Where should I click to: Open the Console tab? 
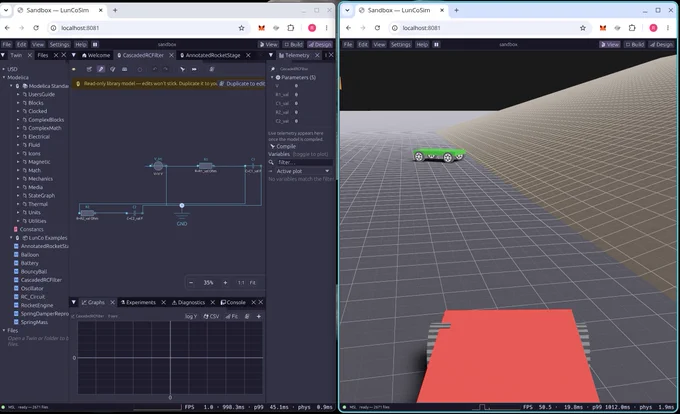coord(233,302)
